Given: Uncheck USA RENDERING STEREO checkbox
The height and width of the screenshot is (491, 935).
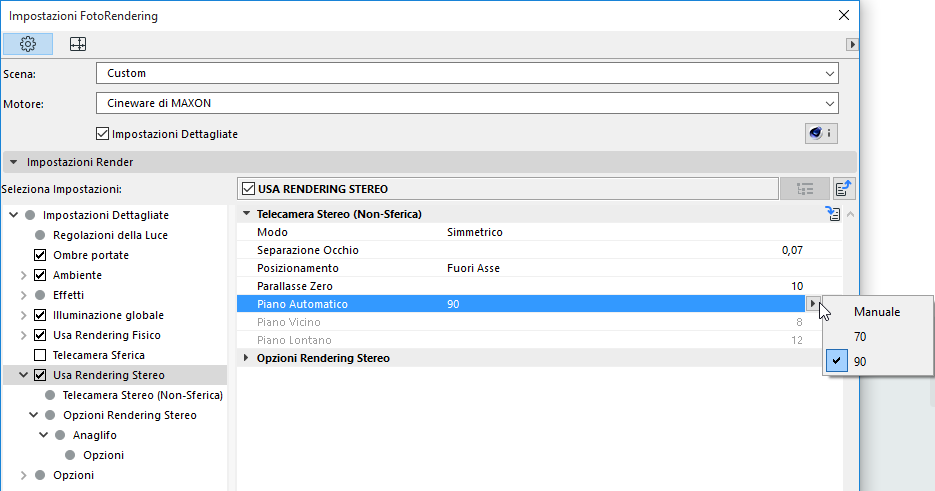Looking at the screenshot, I should pos(249,189).
